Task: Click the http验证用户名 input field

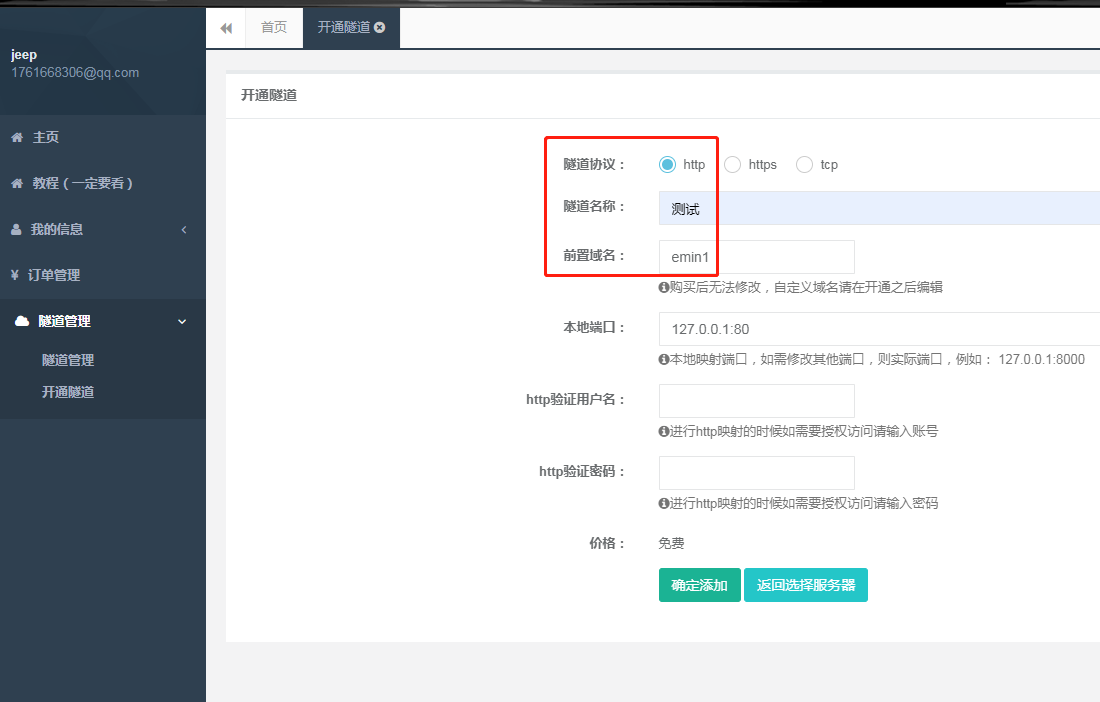Action: tap(757, 401)
